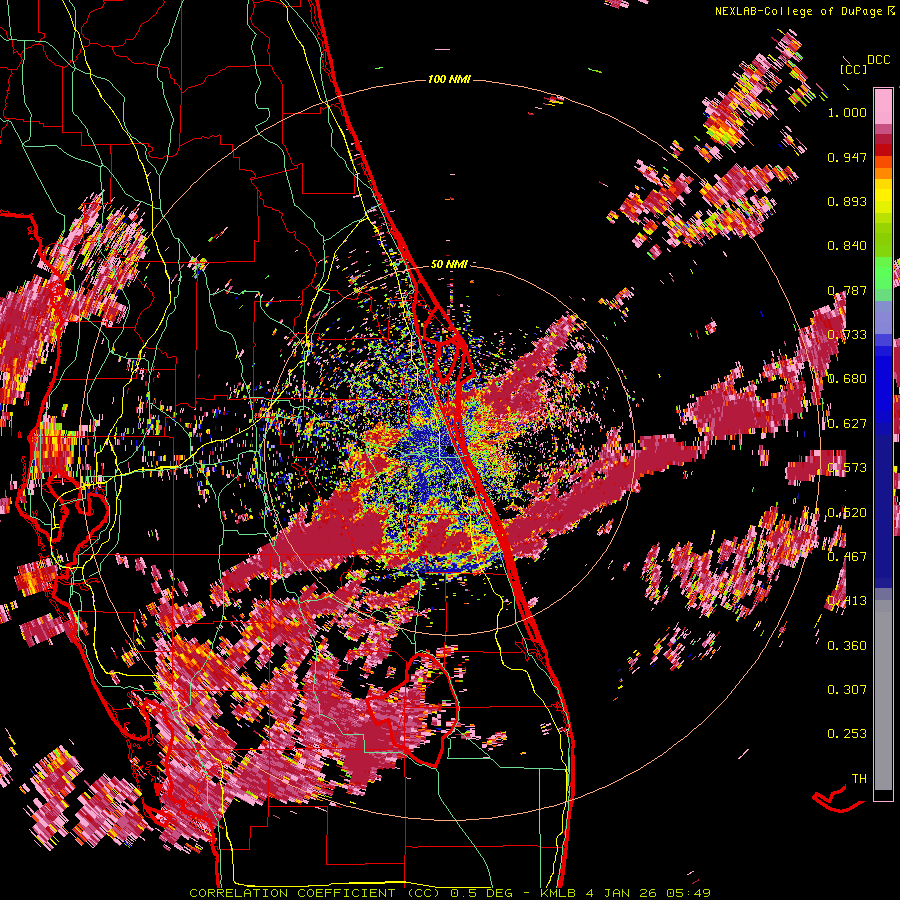900x900 pixels.
Task: Click the KMLB radar site identifier
Action: click(x=557, y=893)
